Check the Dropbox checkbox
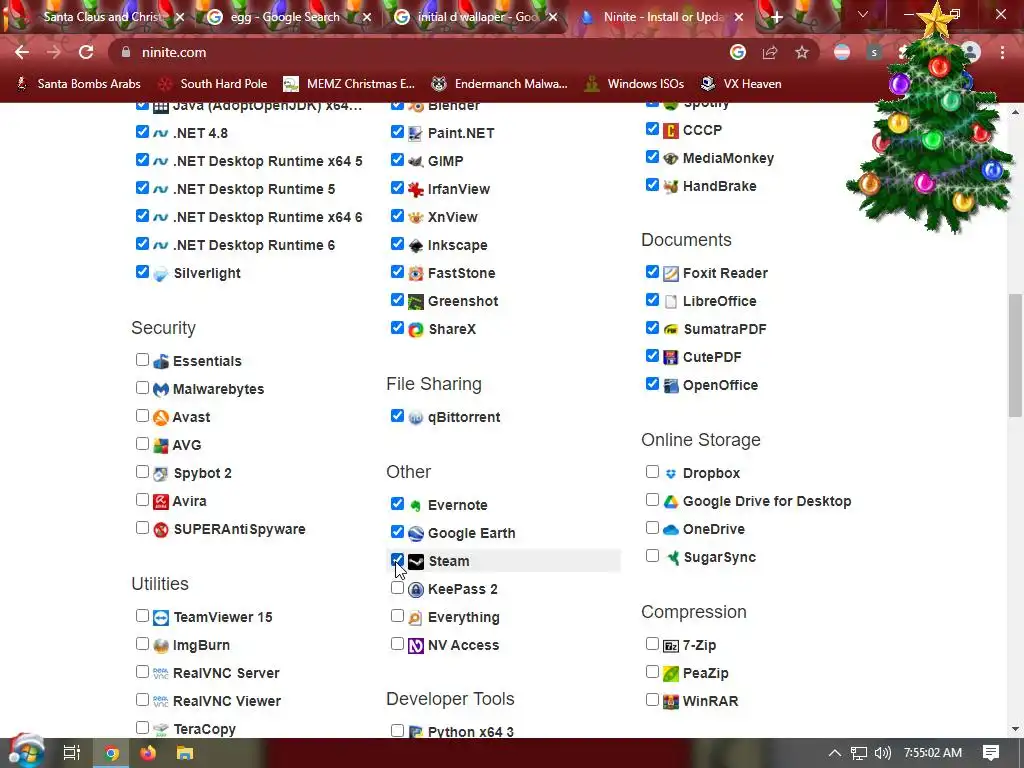 tap(652, 472)
